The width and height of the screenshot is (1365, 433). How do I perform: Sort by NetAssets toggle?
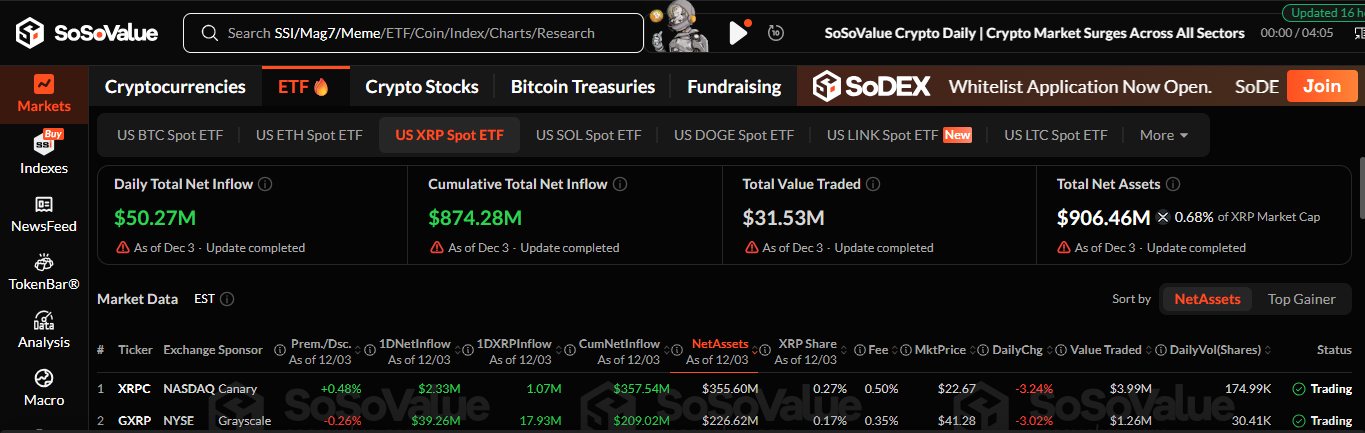click(1207, 299)
